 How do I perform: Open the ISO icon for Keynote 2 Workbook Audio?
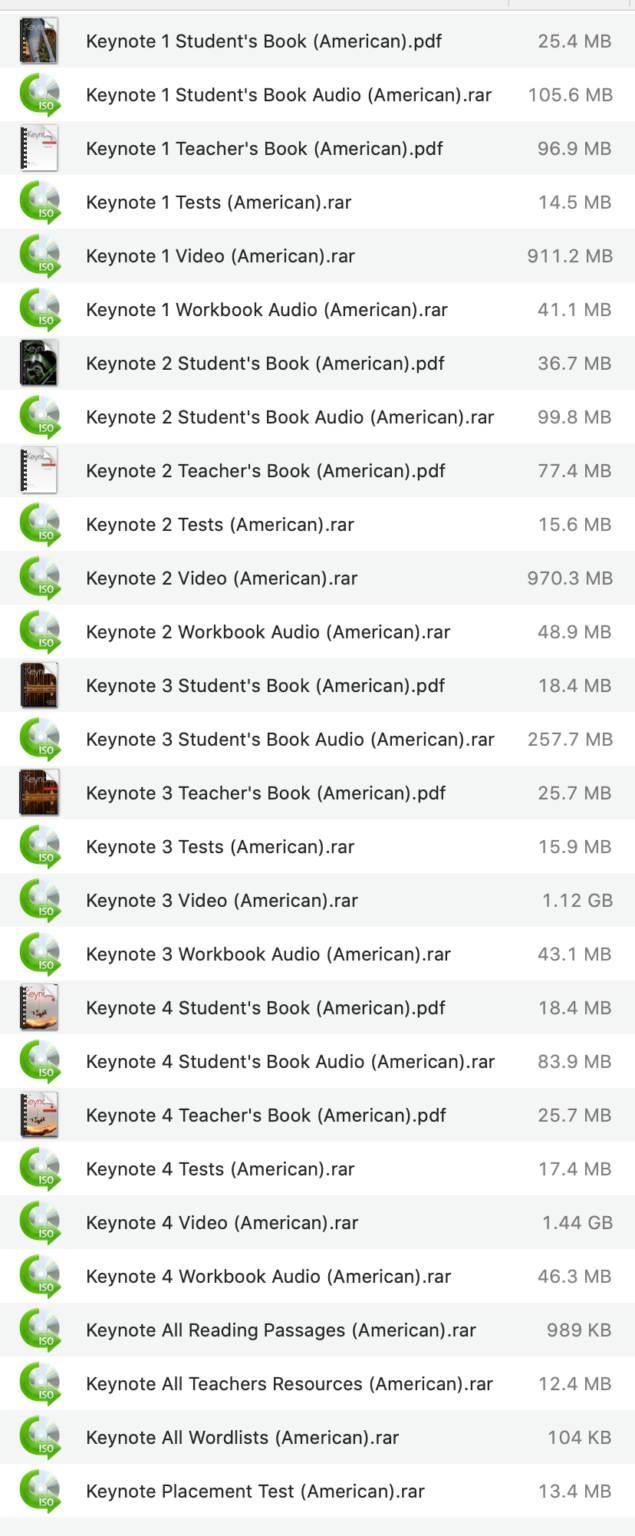(39, 631)
